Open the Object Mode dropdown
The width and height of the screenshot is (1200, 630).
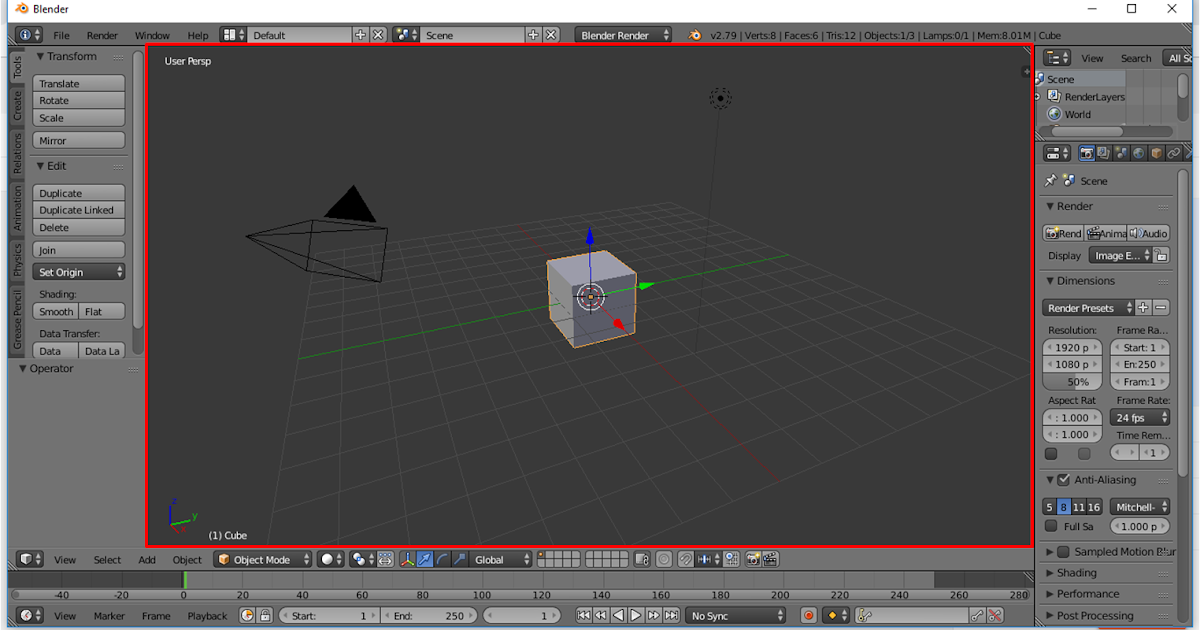click(x=262, y=559)
